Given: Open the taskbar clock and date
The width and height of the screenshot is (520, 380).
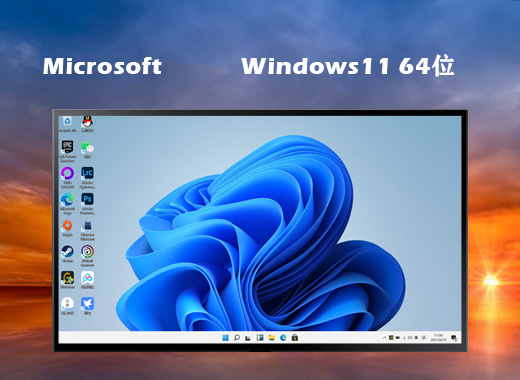Looking at the screenshot, I should [438, 337].
